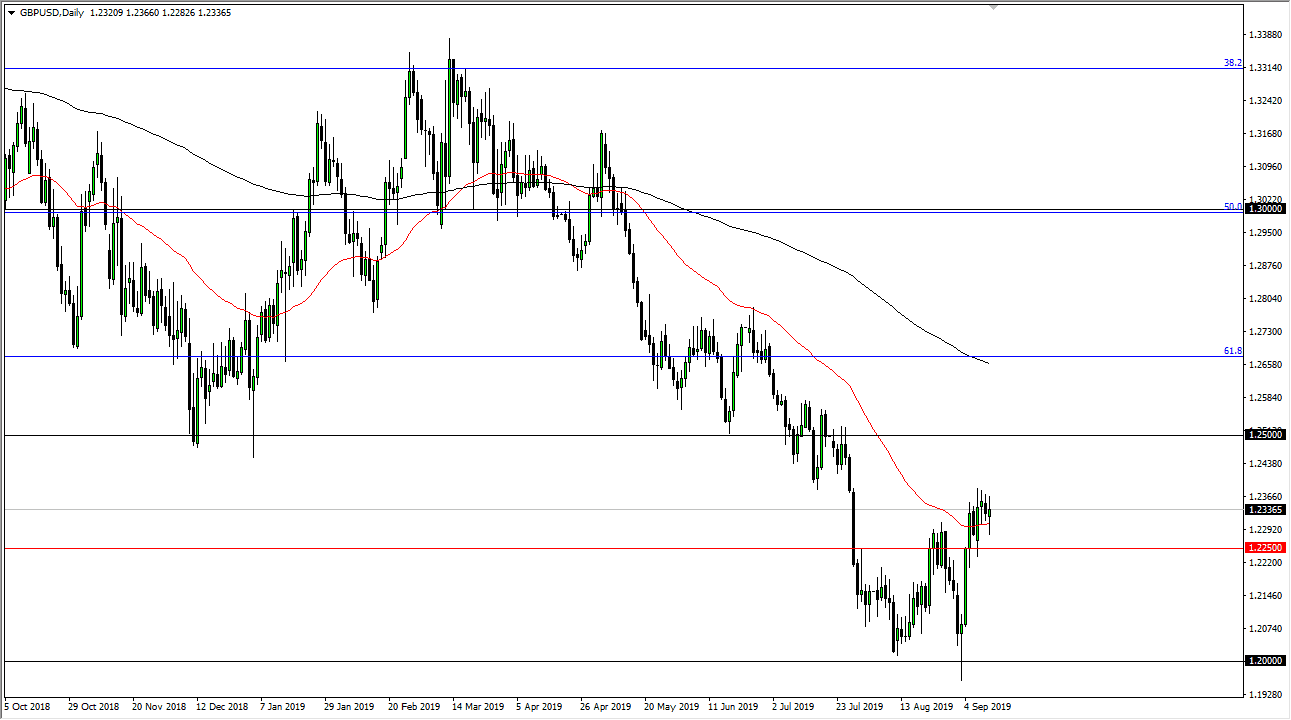1291x720 pixels.
Task: Click the 5 Oct 2018 timeline label
Action: (x=27, y=706)
